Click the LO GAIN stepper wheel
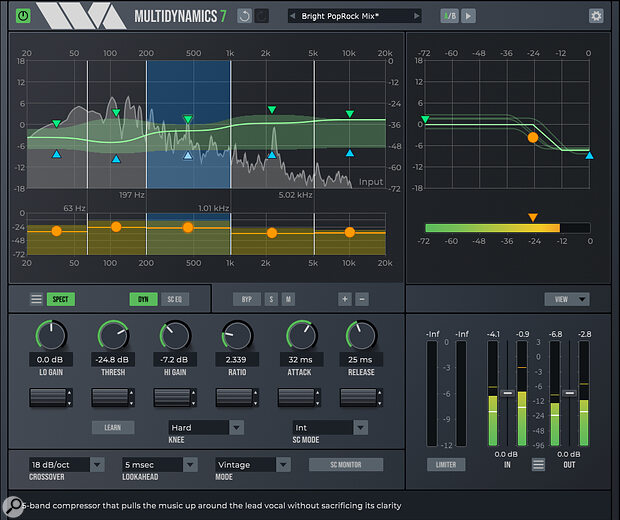The width and height of the screenshot is (620, 520). click(48, 397)
